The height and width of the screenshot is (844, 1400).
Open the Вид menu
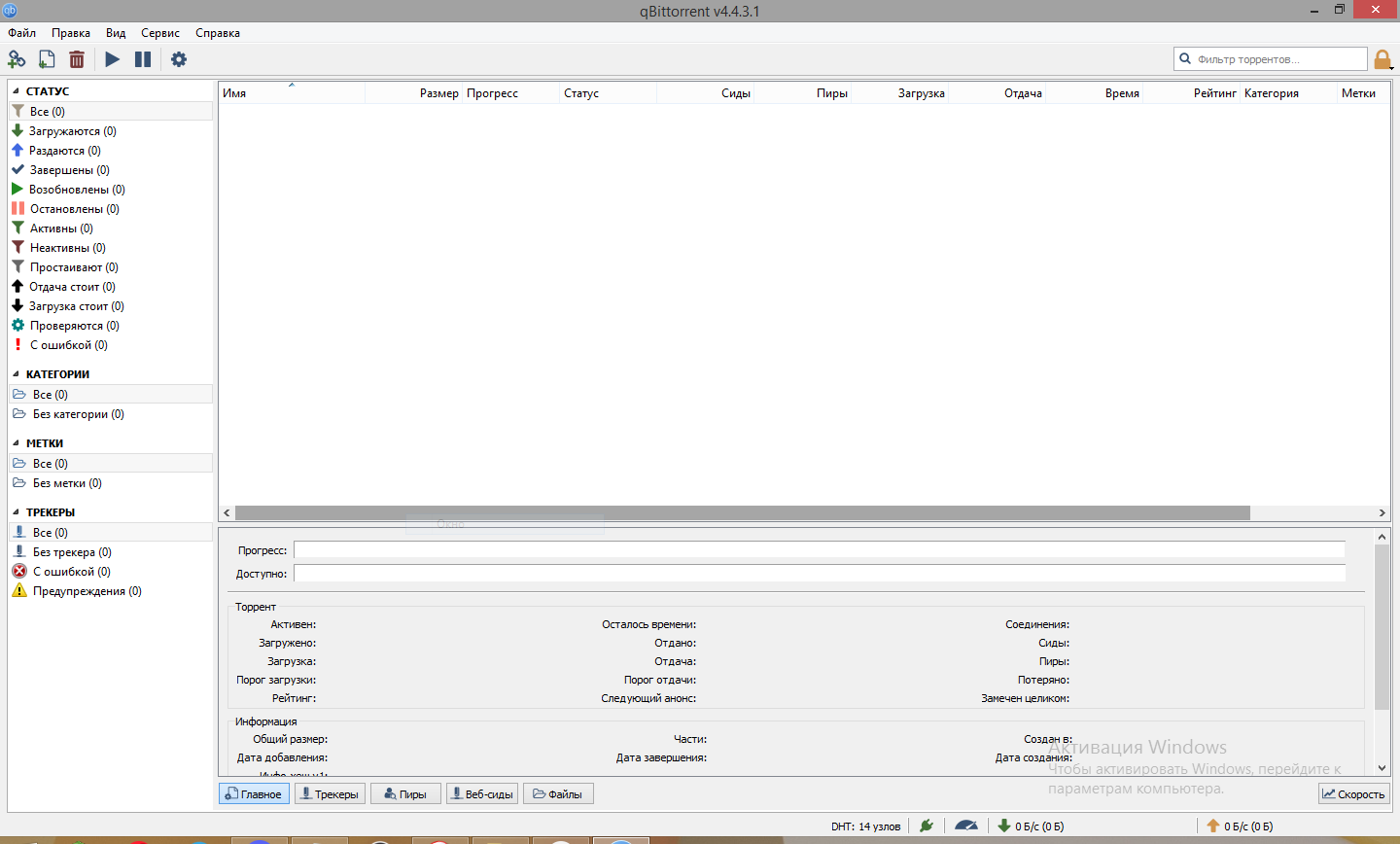(x=116, y=33)
